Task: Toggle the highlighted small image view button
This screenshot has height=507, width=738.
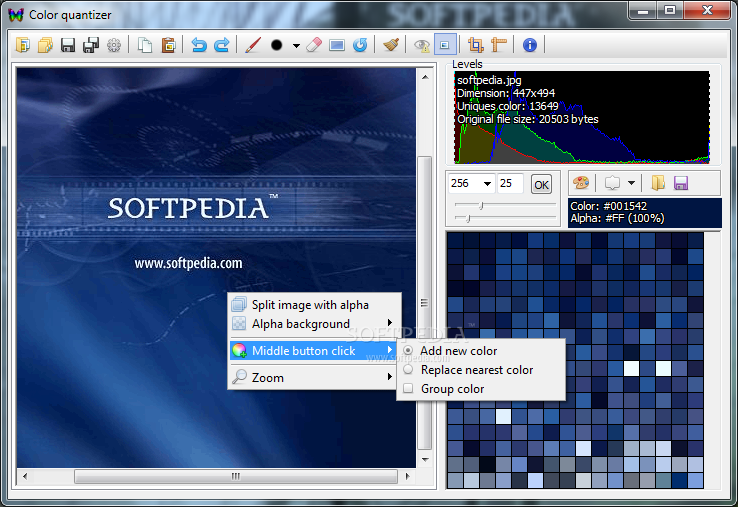Action: click(444, 45)
